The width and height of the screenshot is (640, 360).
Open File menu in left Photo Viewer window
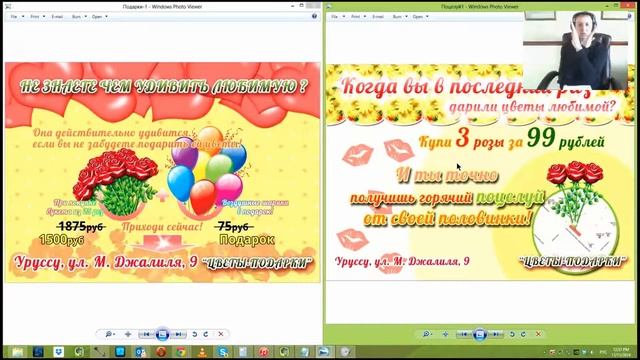[x=17, y=17]
